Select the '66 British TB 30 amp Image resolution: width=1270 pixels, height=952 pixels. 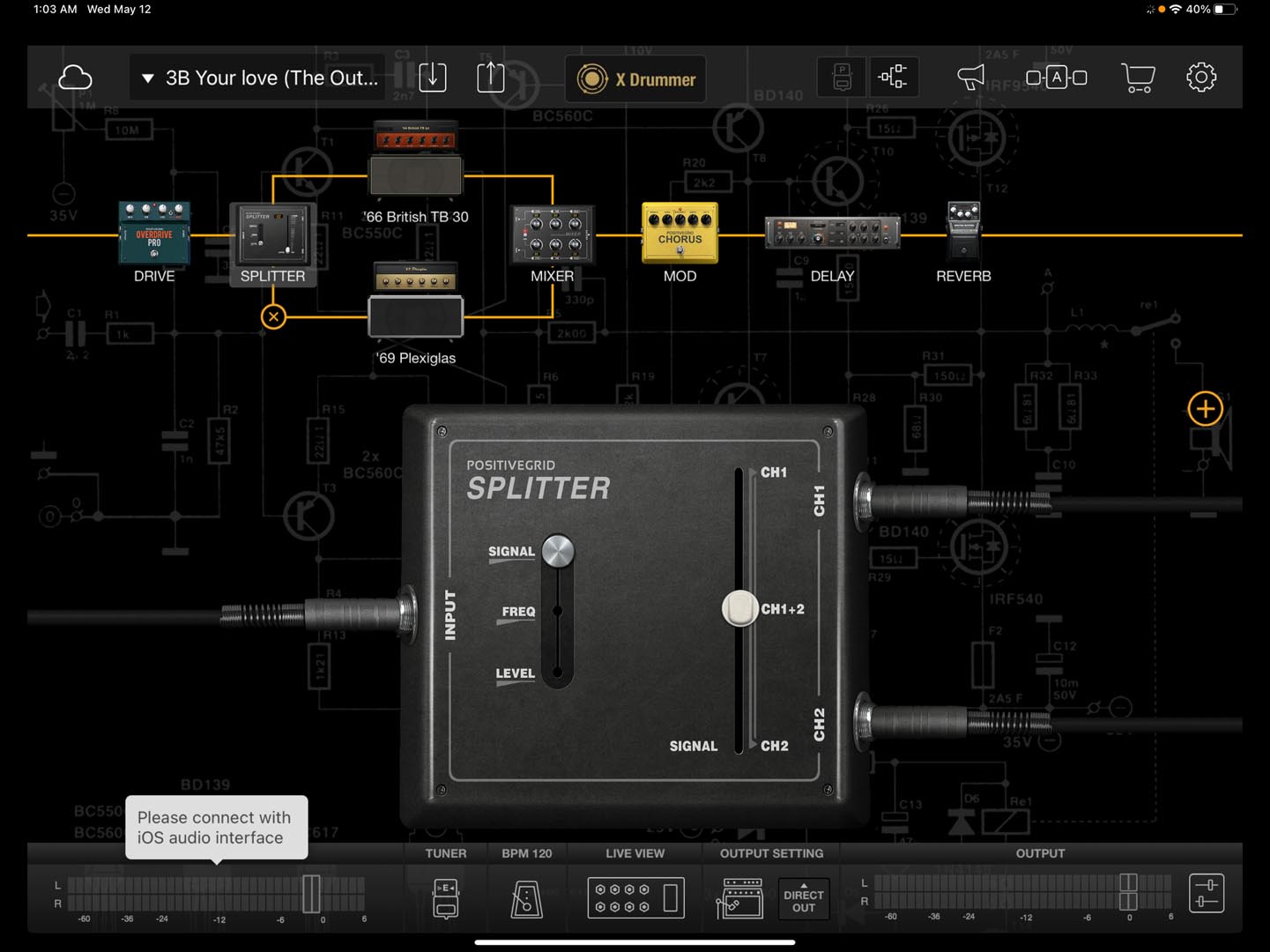point(416,160)
